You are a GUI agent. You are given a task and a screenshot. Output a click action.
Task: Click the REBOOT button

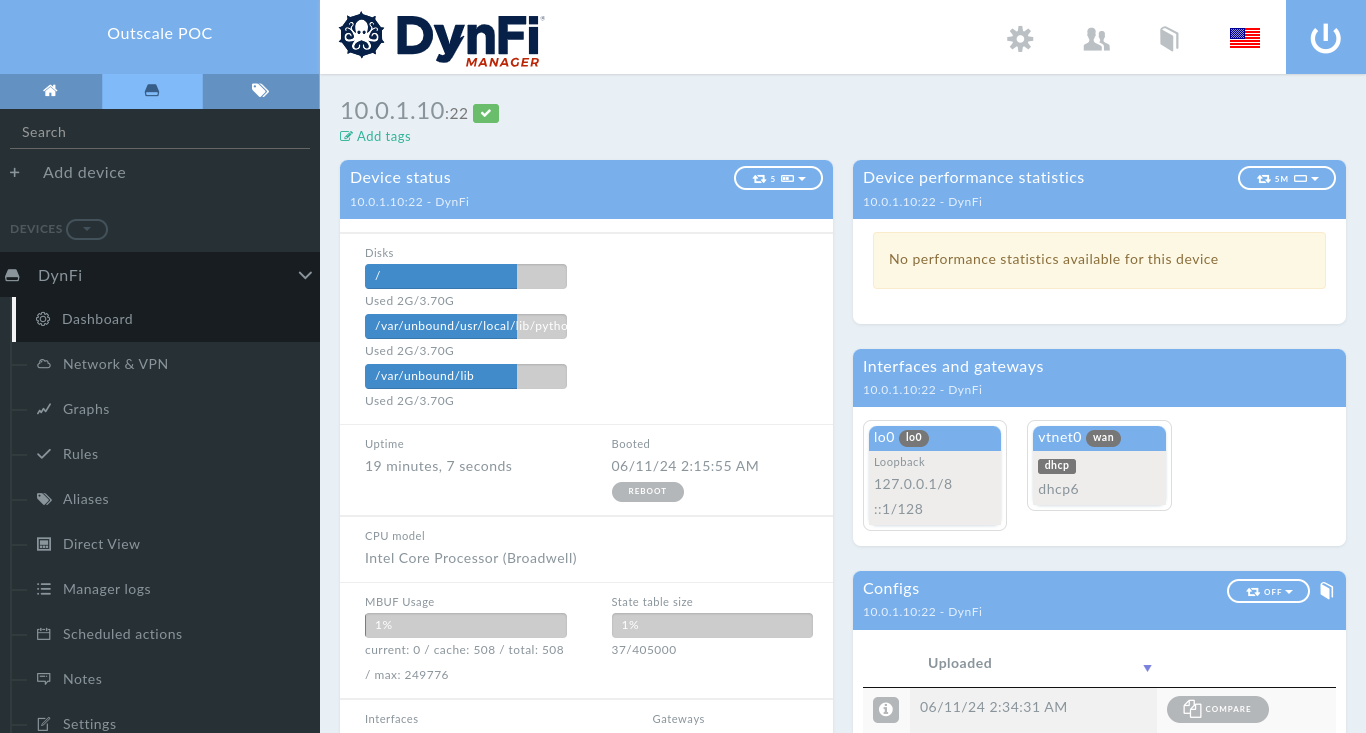(648, 491)
